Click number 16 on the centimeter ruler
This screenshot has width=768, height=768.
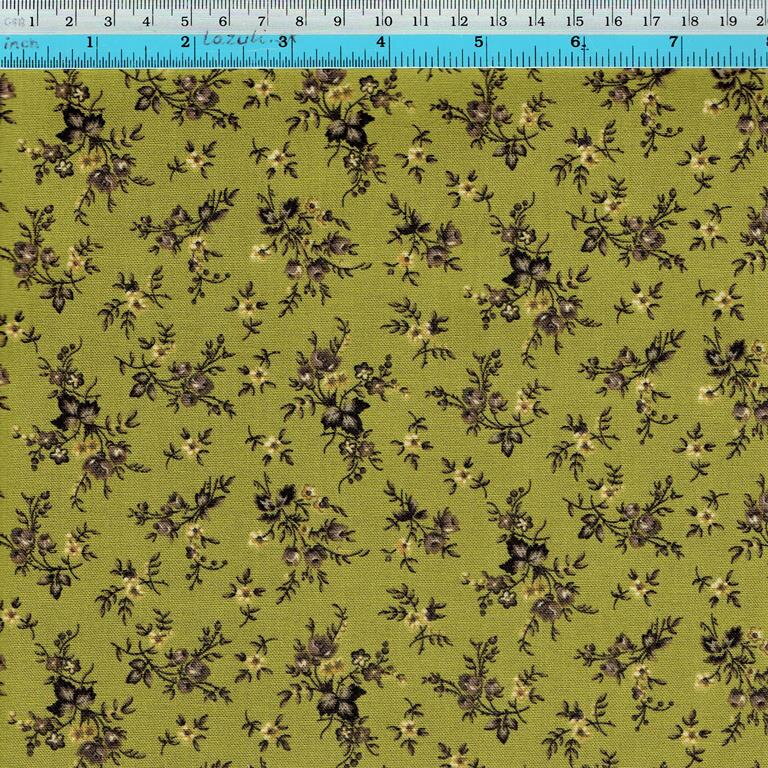pos(613,22)
